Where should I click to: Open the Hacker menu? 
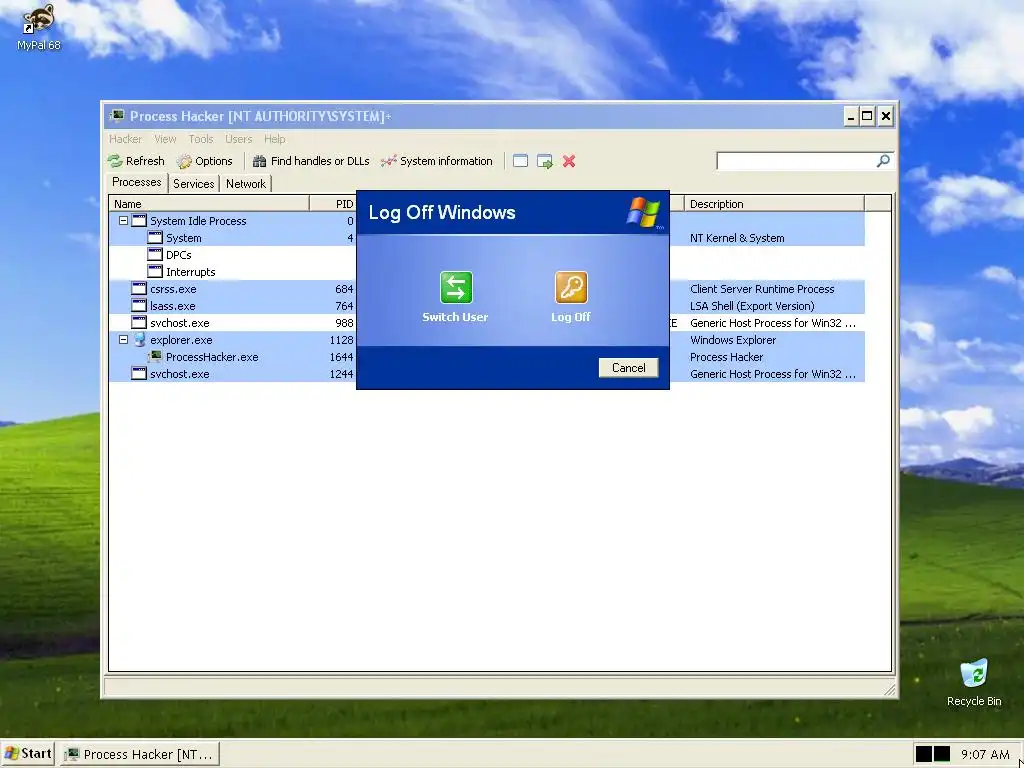[x=125, y=139]
